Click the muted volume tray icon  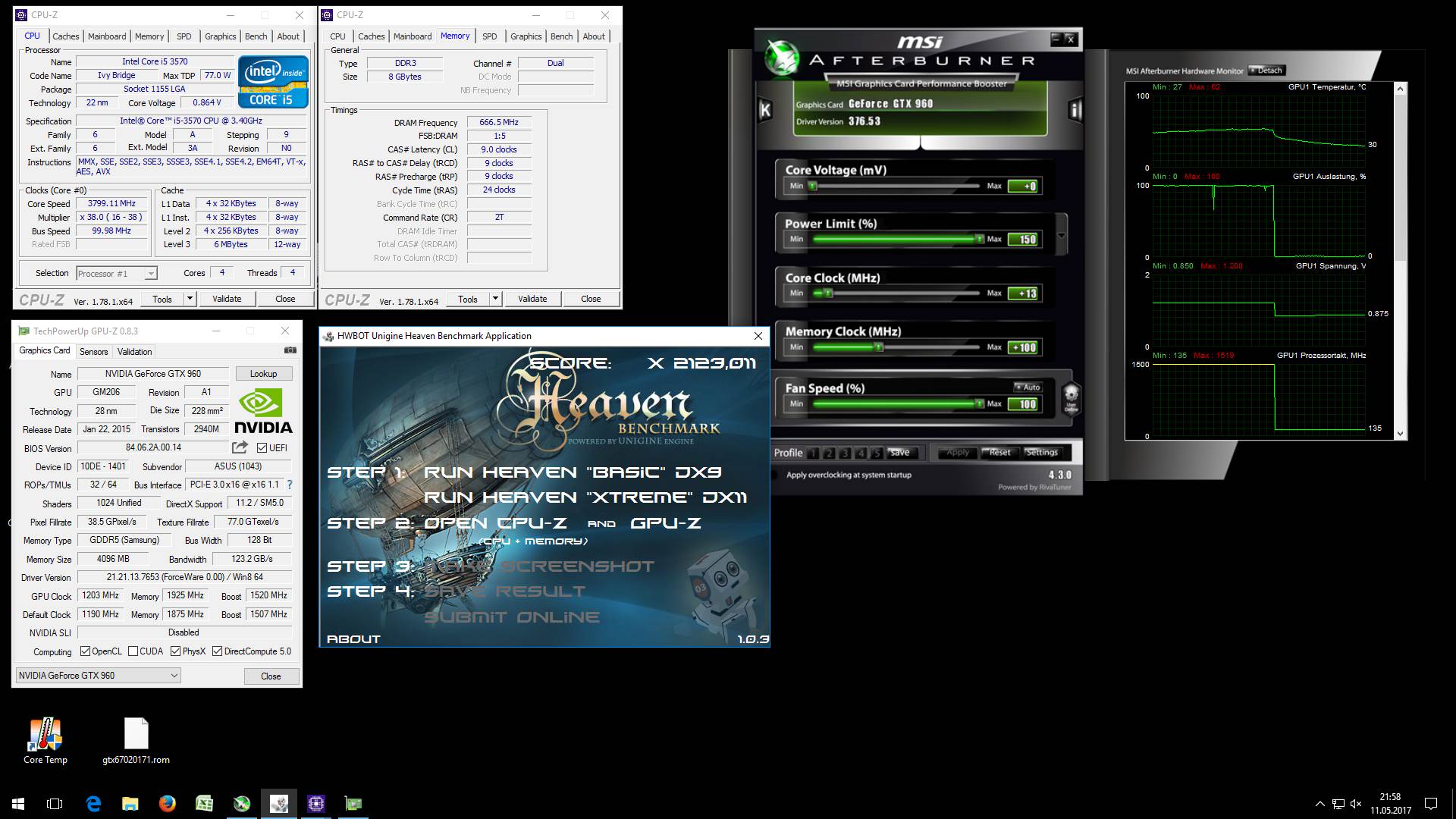(x=1357, y=804)
